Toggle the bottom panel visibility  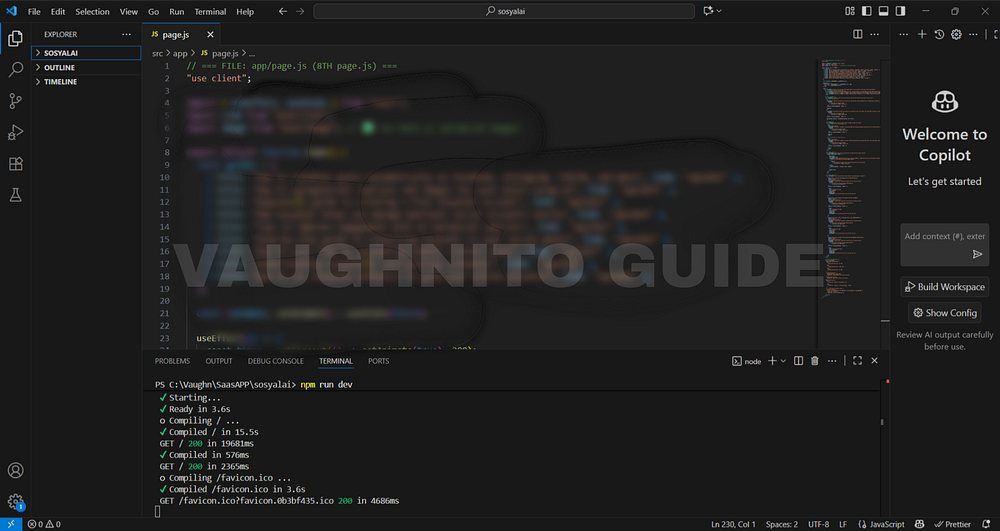pos(883,11)
